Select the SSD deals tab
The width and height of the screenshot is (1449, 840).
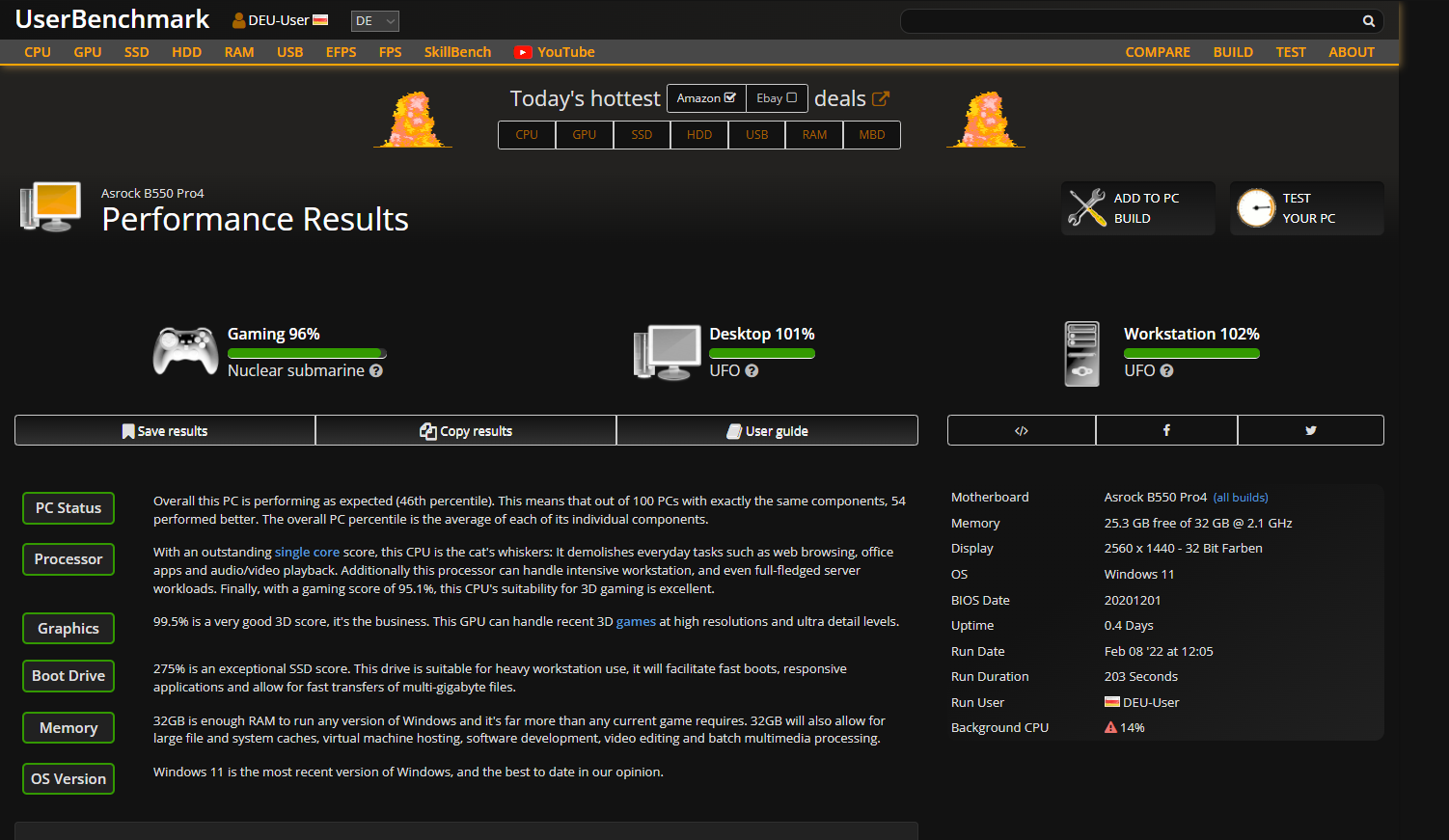tap(642, 135)
